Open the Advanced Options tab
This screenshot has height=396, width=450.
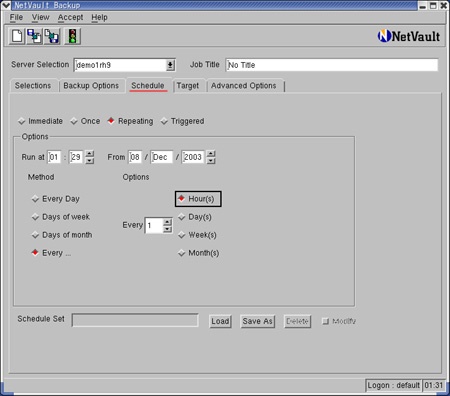(244, 86)
